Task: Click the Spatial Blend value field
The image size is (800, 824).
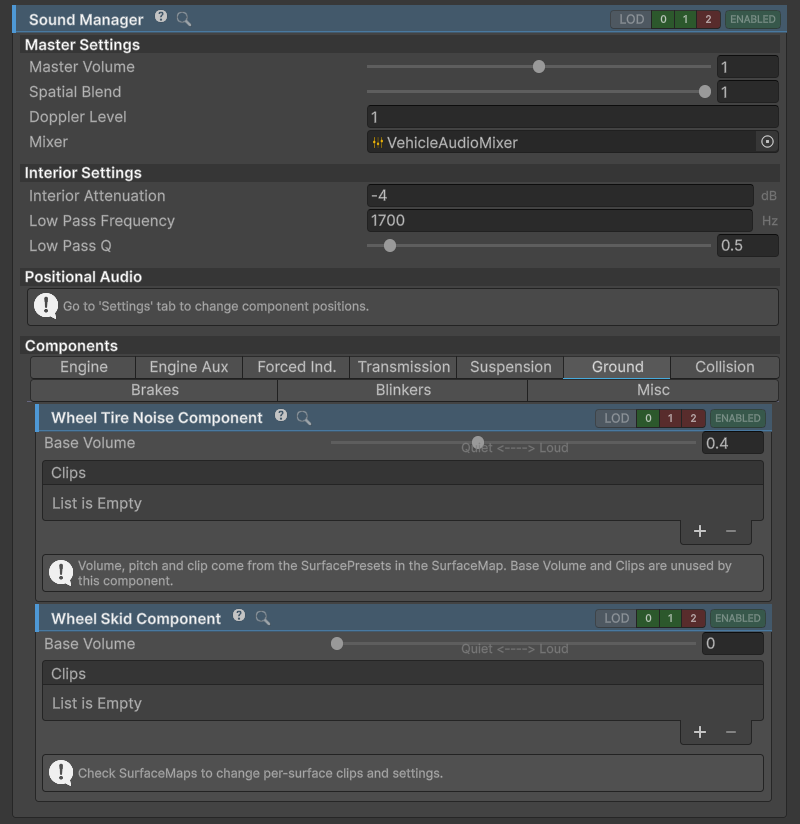Action: (x=747, y=92)
